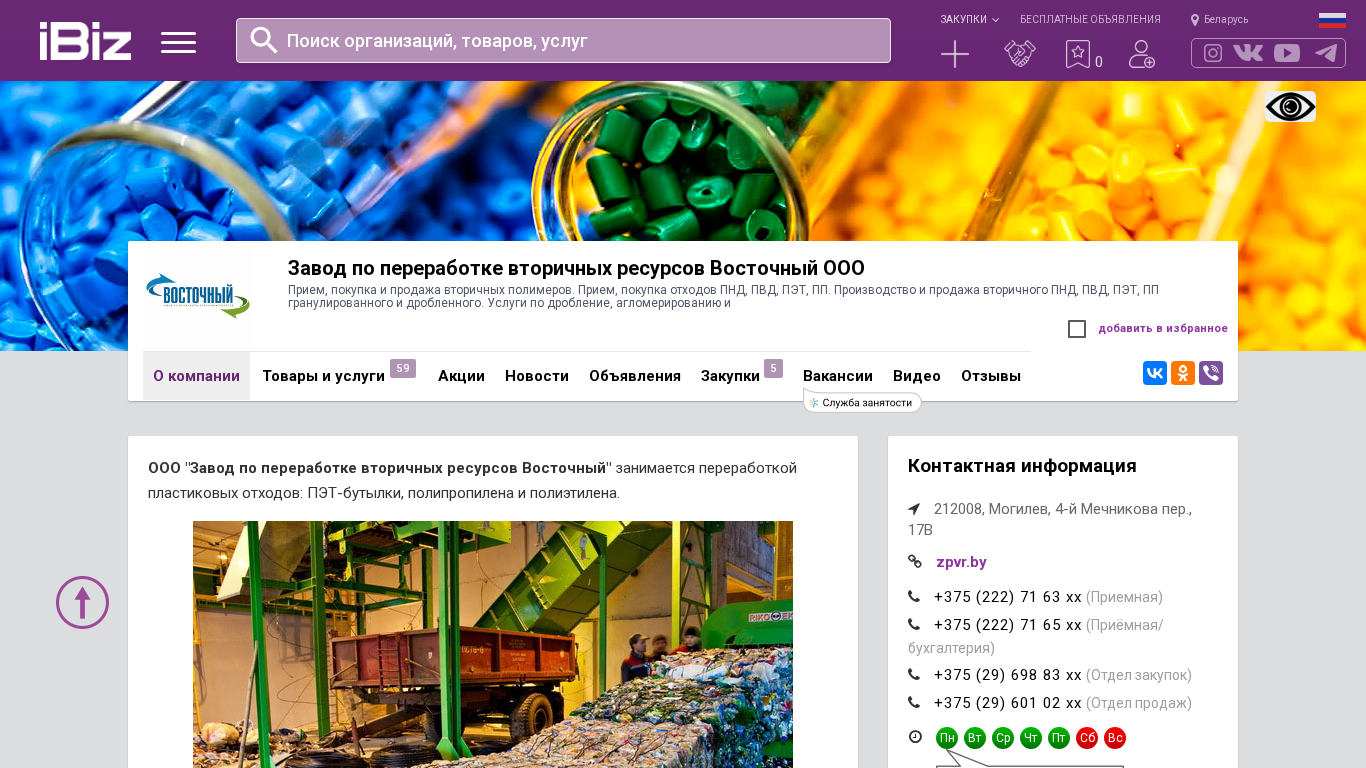Click phone icon beside Отдел закупок number

click(x=914, y=675)
